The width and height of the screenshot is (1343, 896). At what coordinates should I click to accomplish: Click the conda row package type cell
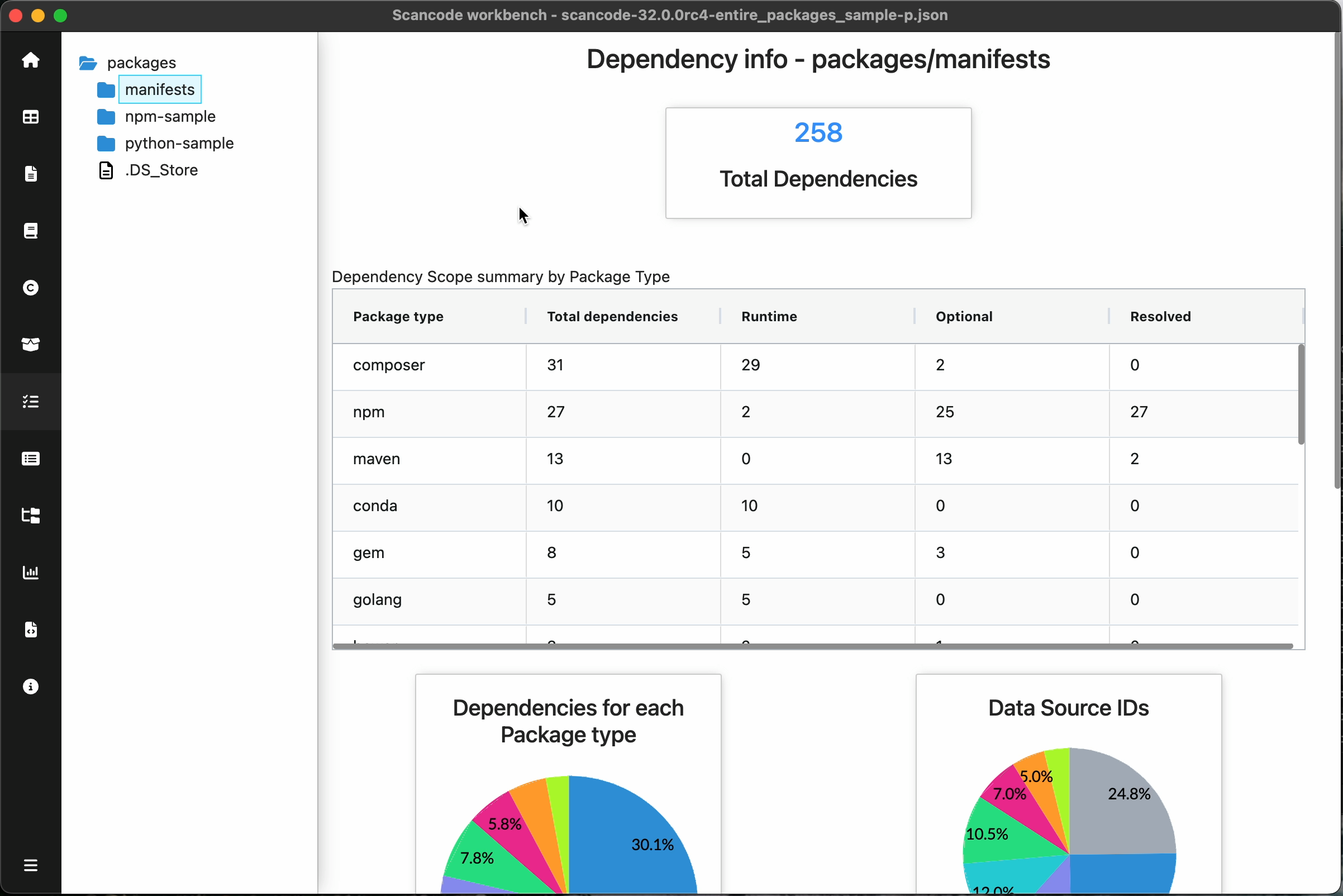coord(429,506)
